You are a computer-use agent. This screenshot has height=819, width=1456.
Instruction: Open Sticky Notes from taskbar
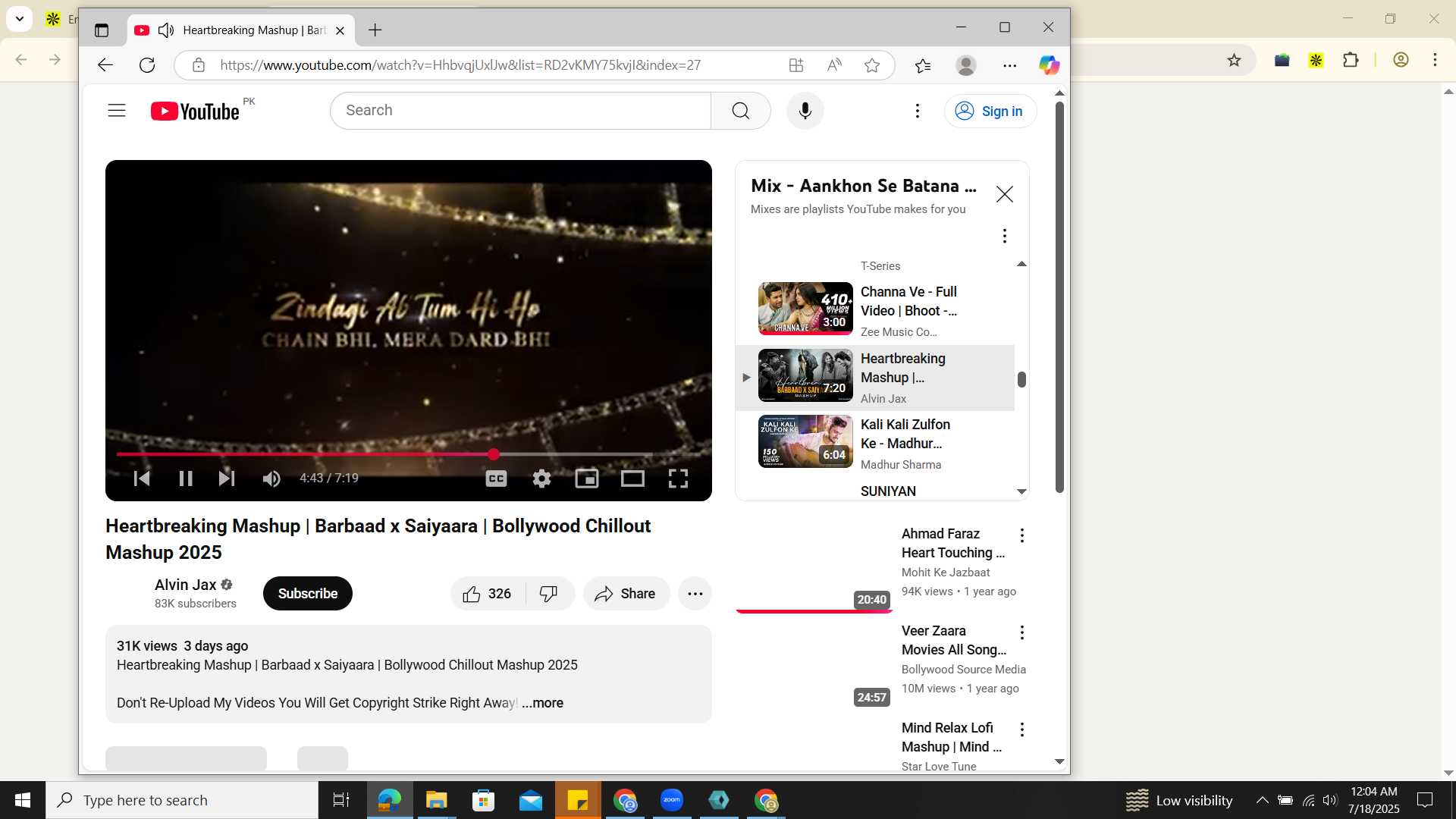(x=578, y=800)
